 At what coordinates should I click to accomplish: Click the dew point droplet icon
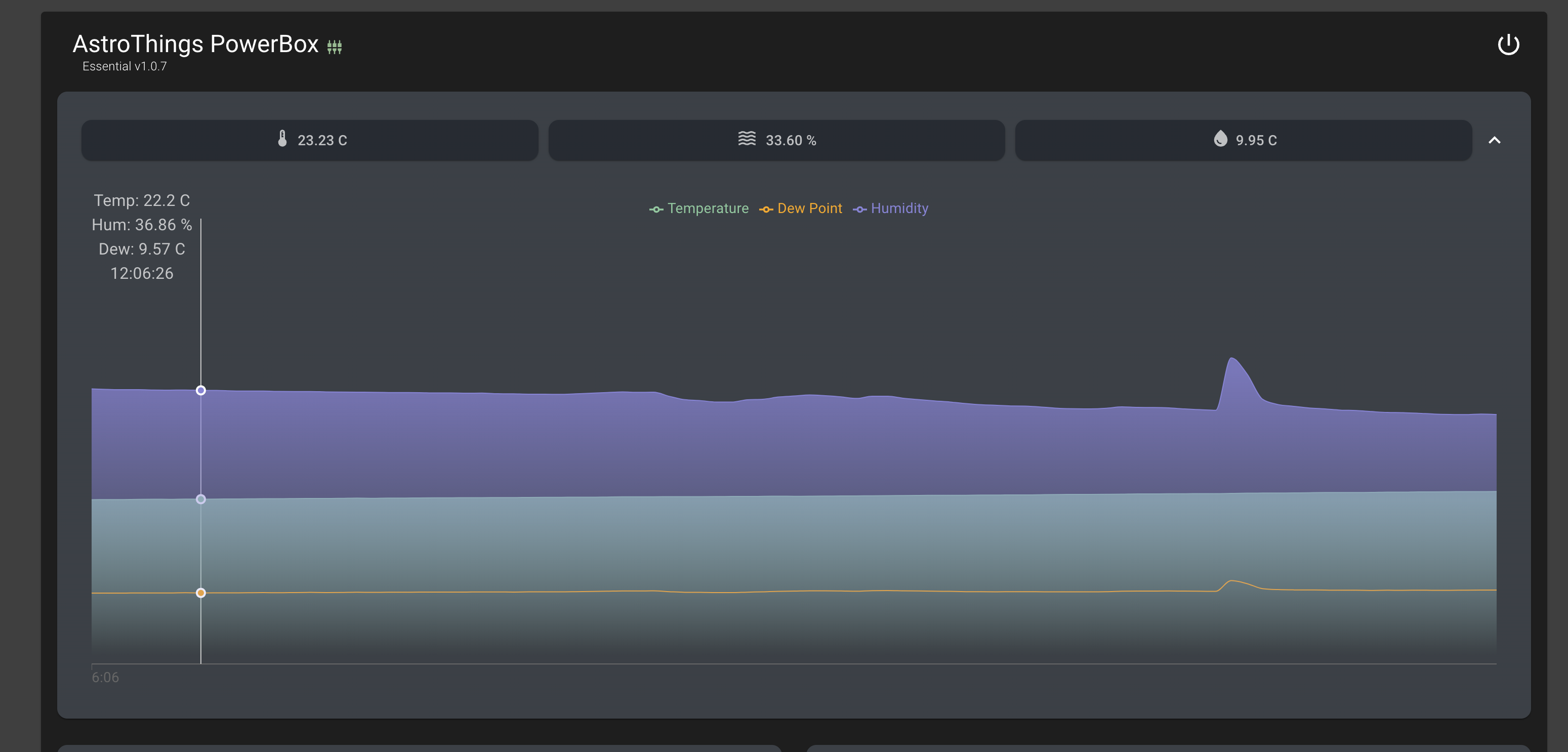1220,139
